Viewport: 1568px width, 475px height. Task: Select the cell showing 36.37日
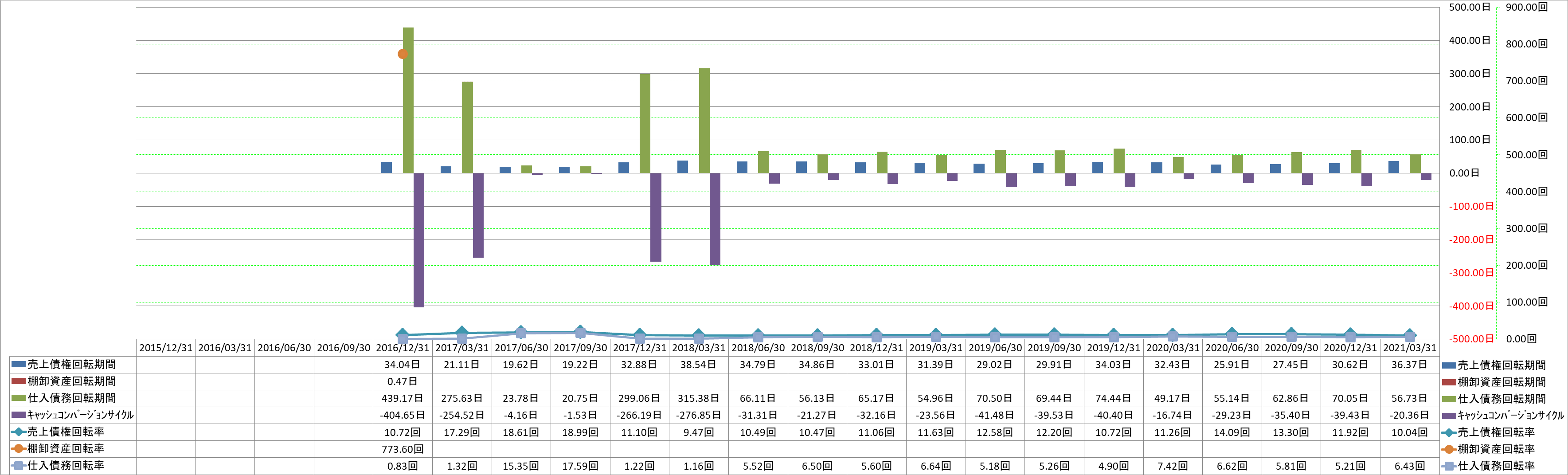pos(1410,365)
